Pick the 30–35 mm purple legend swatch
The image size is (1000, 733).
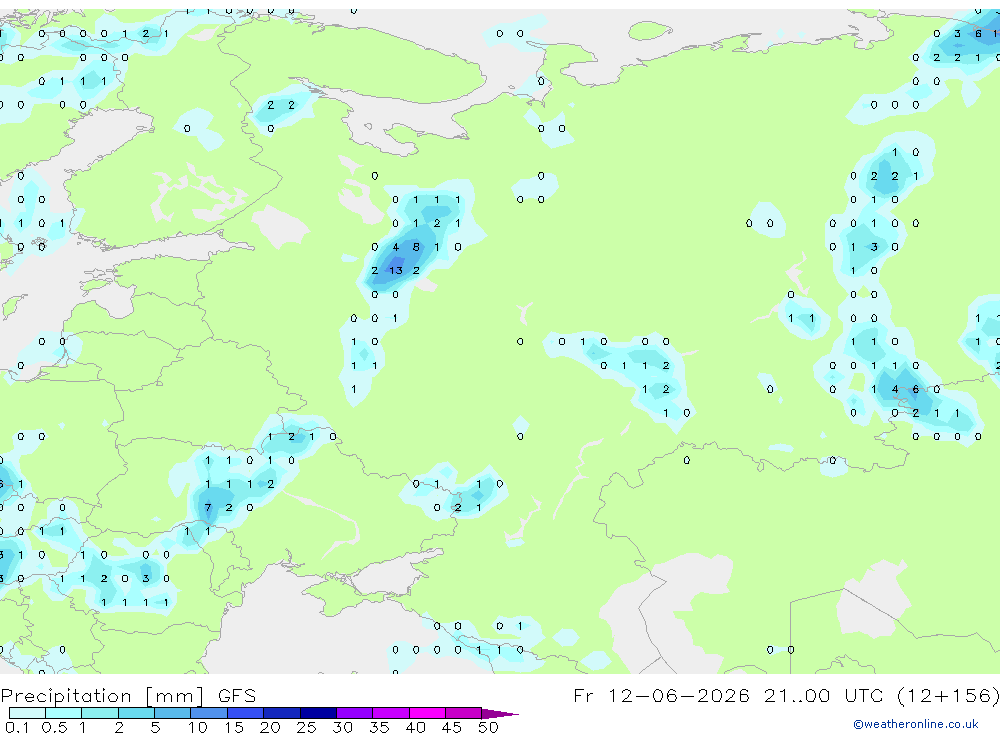[354, 713]
